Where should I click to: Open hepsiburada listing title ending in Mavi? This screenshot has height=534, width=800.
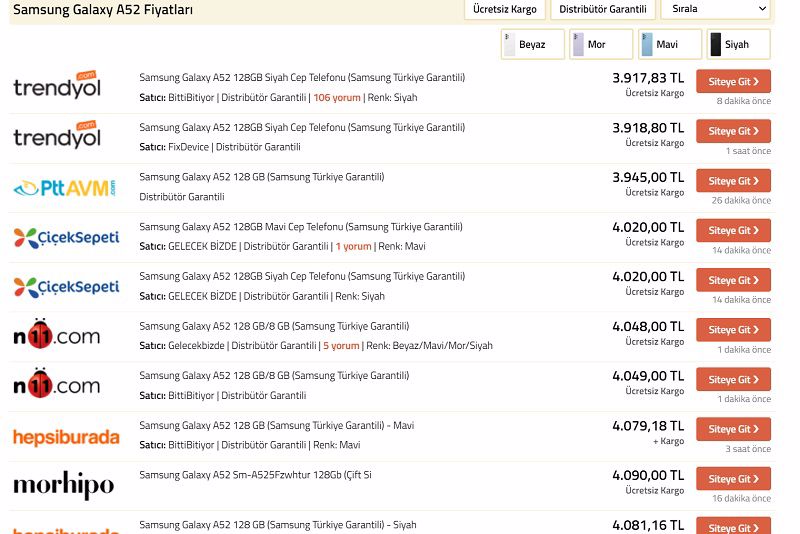pos(277,425)
